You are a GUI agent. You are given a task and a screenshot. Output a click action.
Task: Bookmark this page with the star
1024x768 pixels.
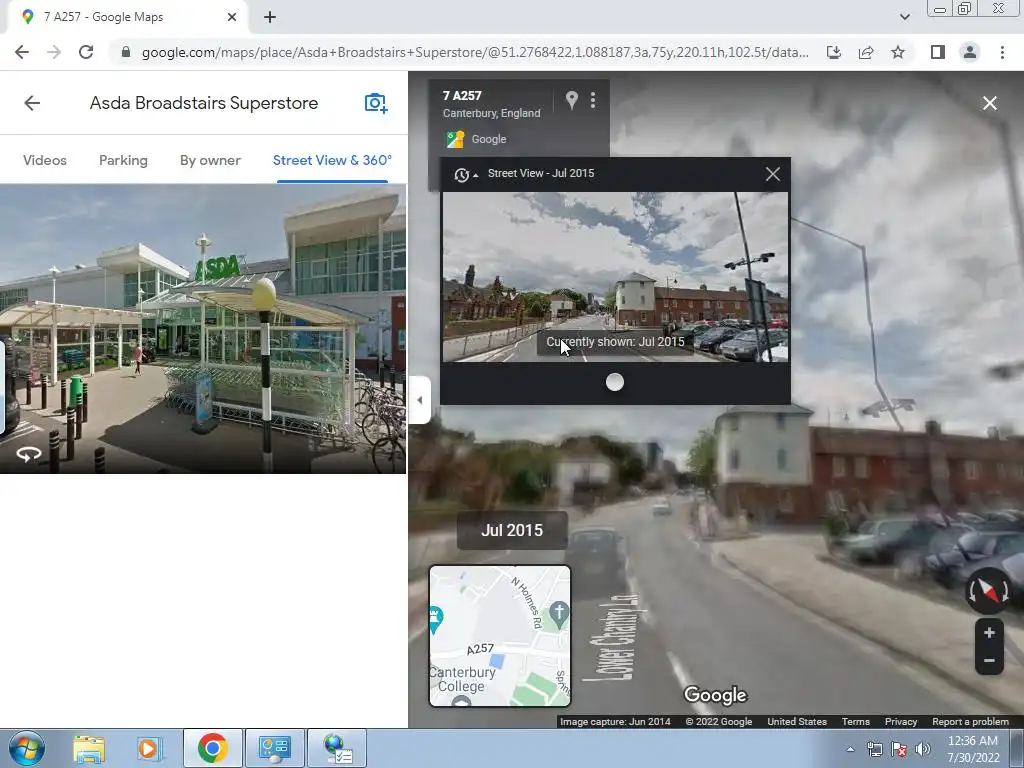(x=898, y=52)
